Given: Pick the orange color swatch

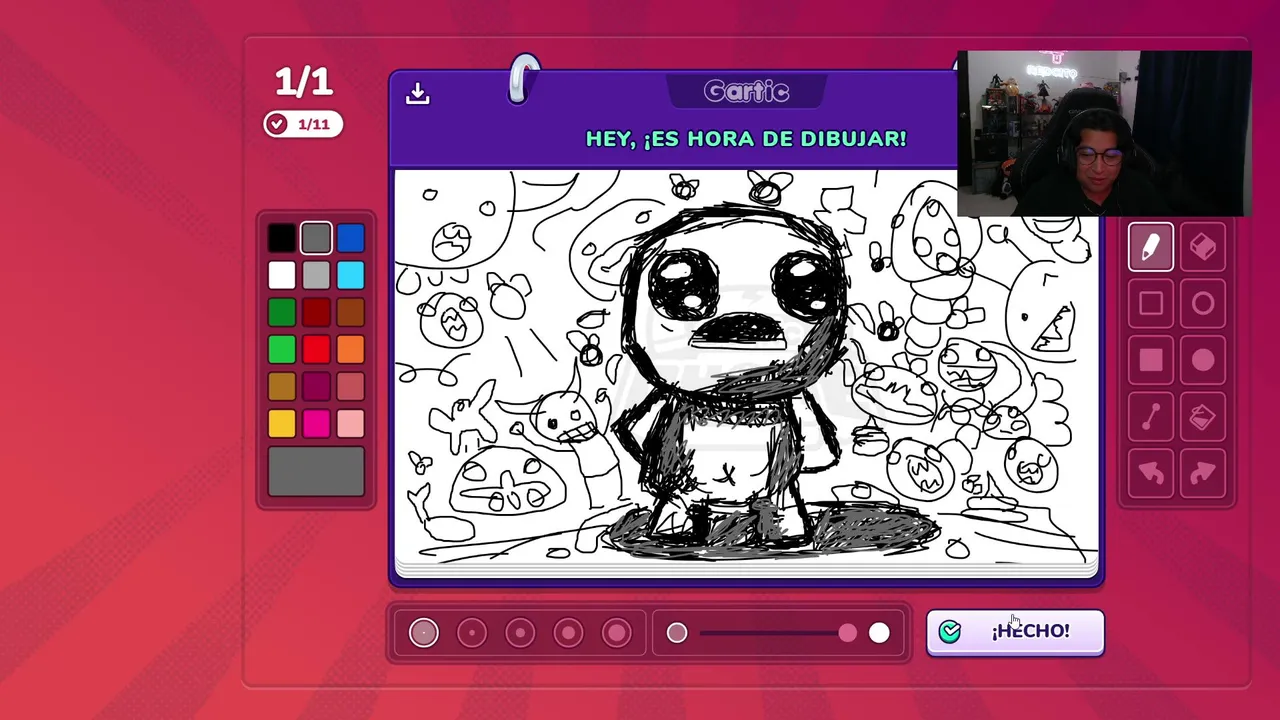Looking at the screenshot, I should [350, 350].
